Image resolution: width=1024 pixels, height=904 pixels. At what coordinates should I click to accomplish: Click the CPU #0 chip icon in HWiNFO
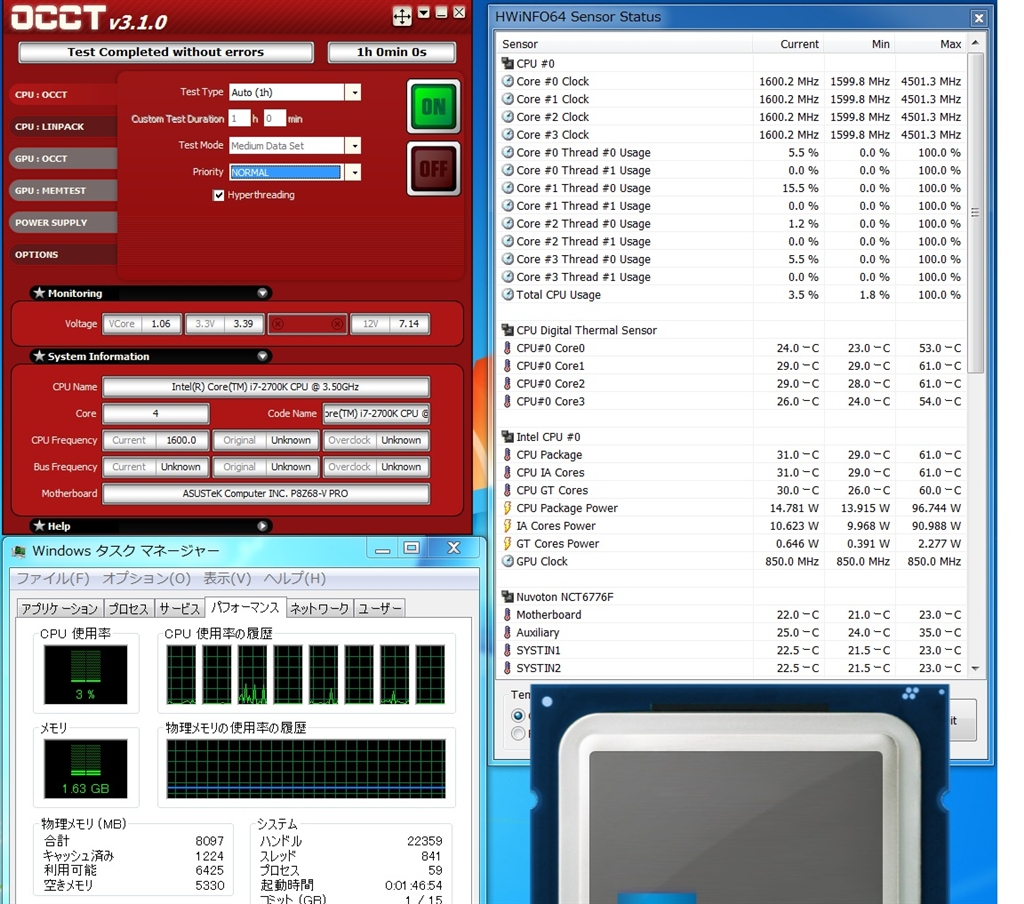click(508, 64)
